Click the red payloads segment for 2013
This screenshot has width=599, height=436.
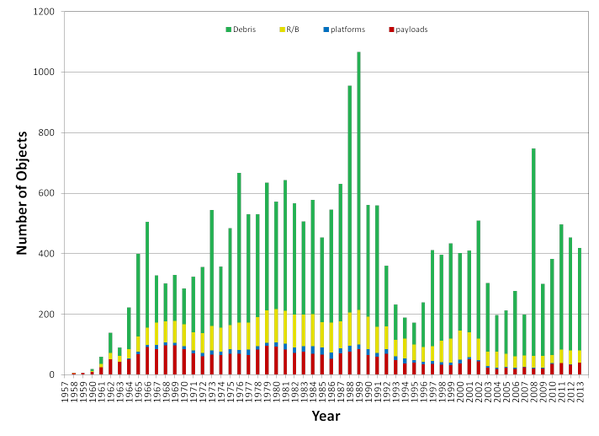pos(580,369)
